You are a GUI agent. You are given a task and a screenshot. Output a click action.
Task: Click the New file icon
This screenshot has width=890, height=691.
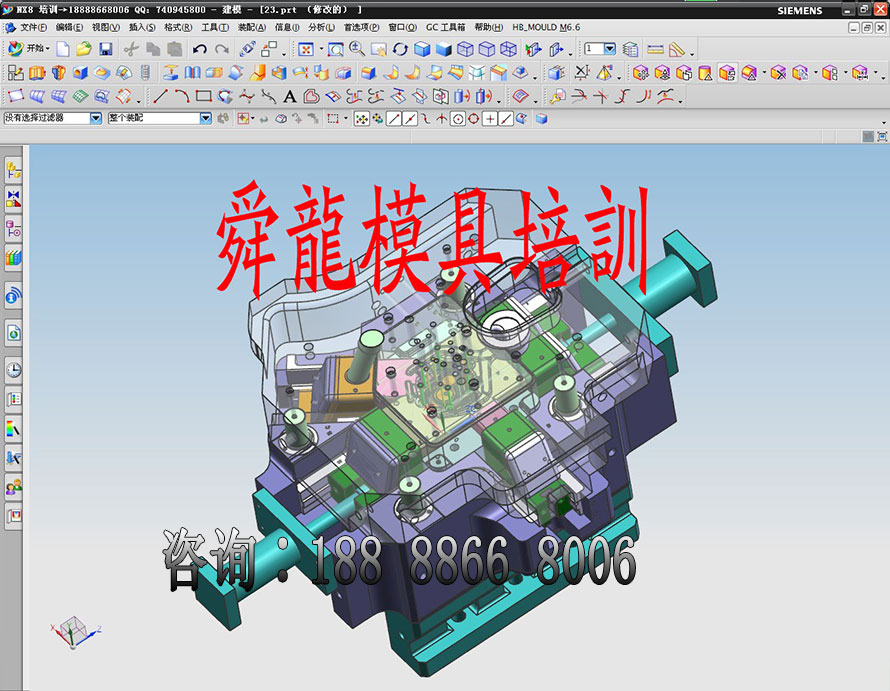[x=63, y=49]
